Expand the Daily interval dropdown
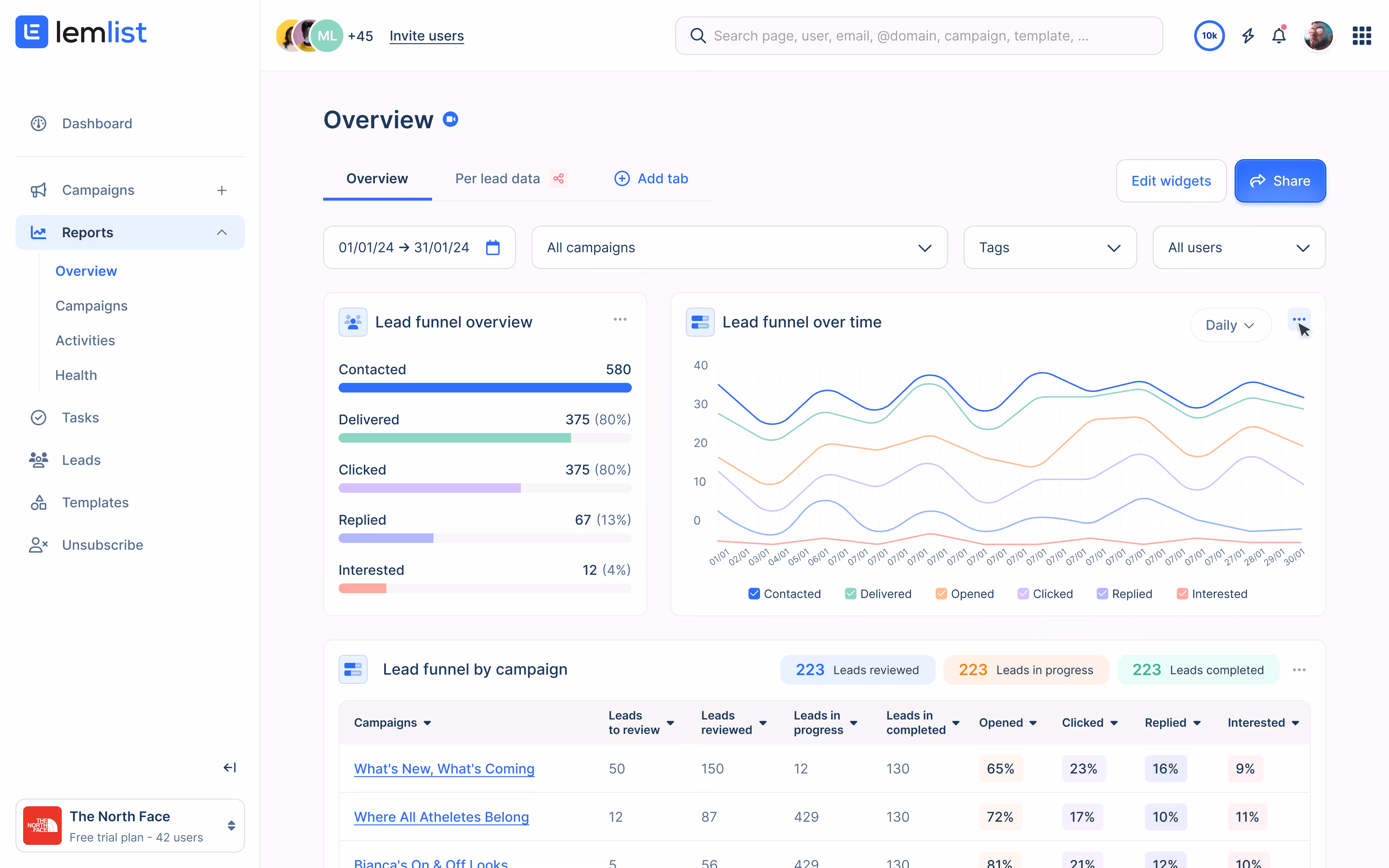This screenshot has width=1389, height=868. tap(1230, 325)
